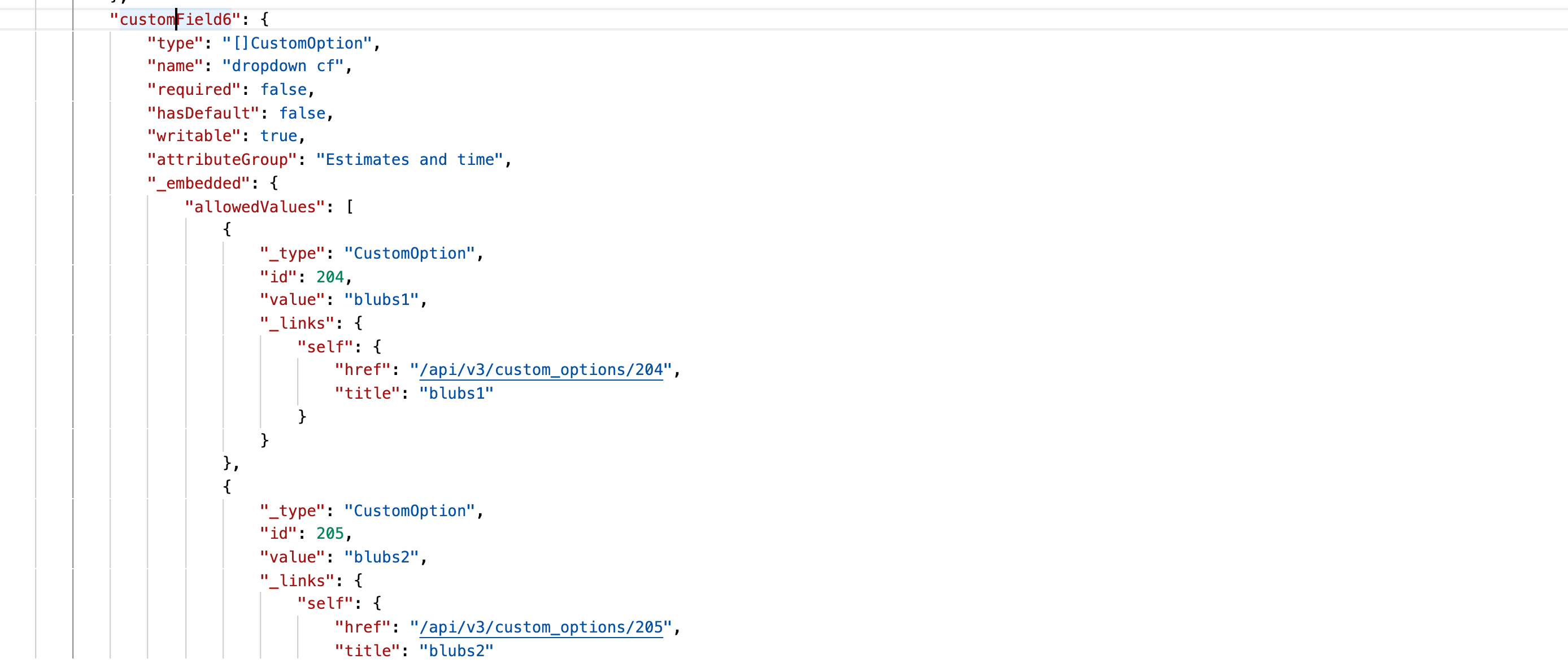1568x663 pixels.
Task: Place cursor on the "_embedded" key
Action: [198, 183]
